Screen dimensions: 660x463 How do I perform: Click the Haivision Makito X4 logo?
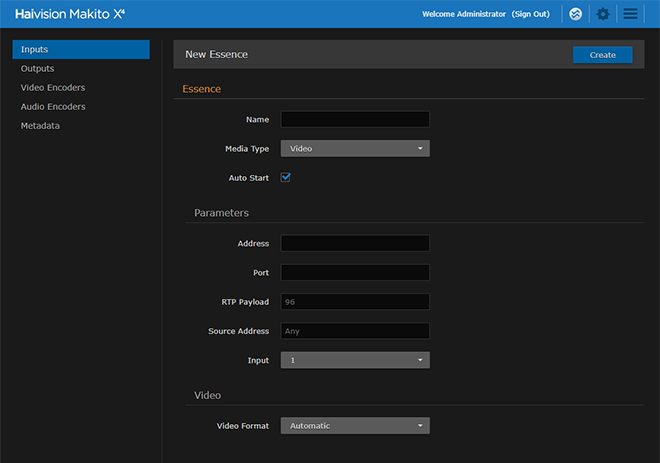69,14
